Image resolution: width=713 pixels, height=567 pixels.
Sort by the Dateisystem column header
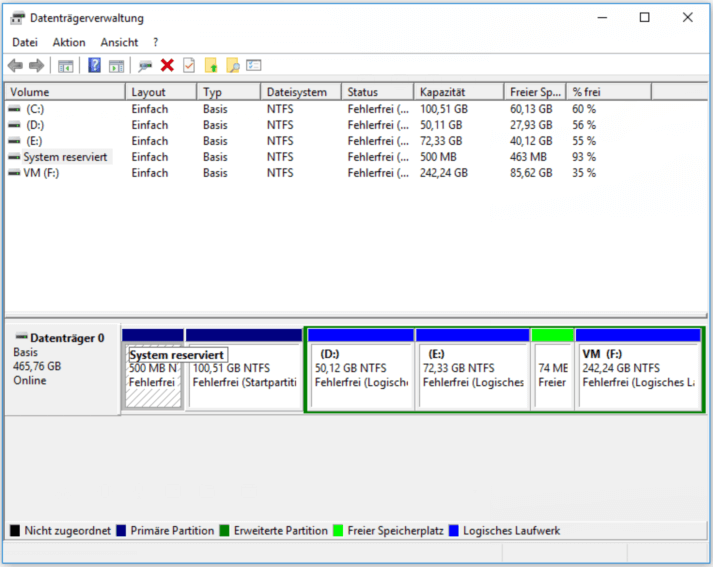coord(301,92)
